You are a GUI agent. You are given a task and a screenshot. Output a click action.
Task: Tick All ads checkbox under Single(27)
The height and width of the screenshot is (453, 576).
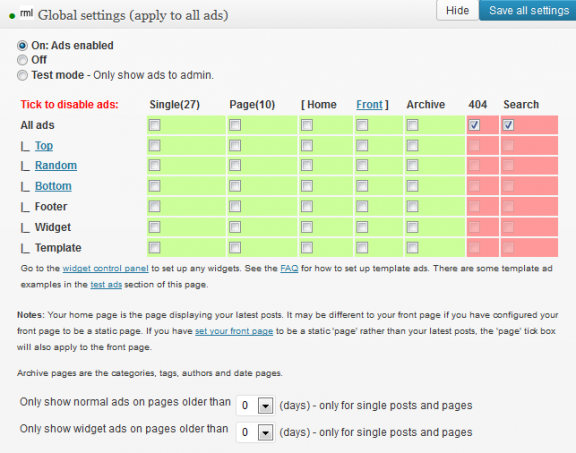coord(155,125)
